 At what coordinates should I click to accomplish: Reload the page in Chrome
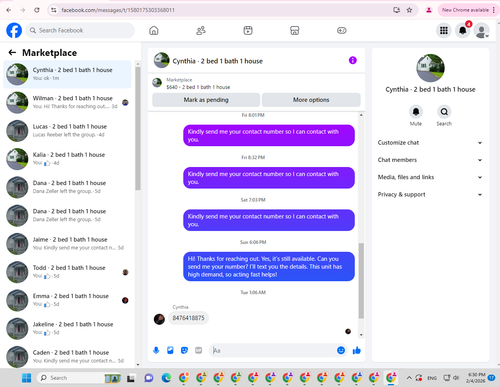click(37, 10)
